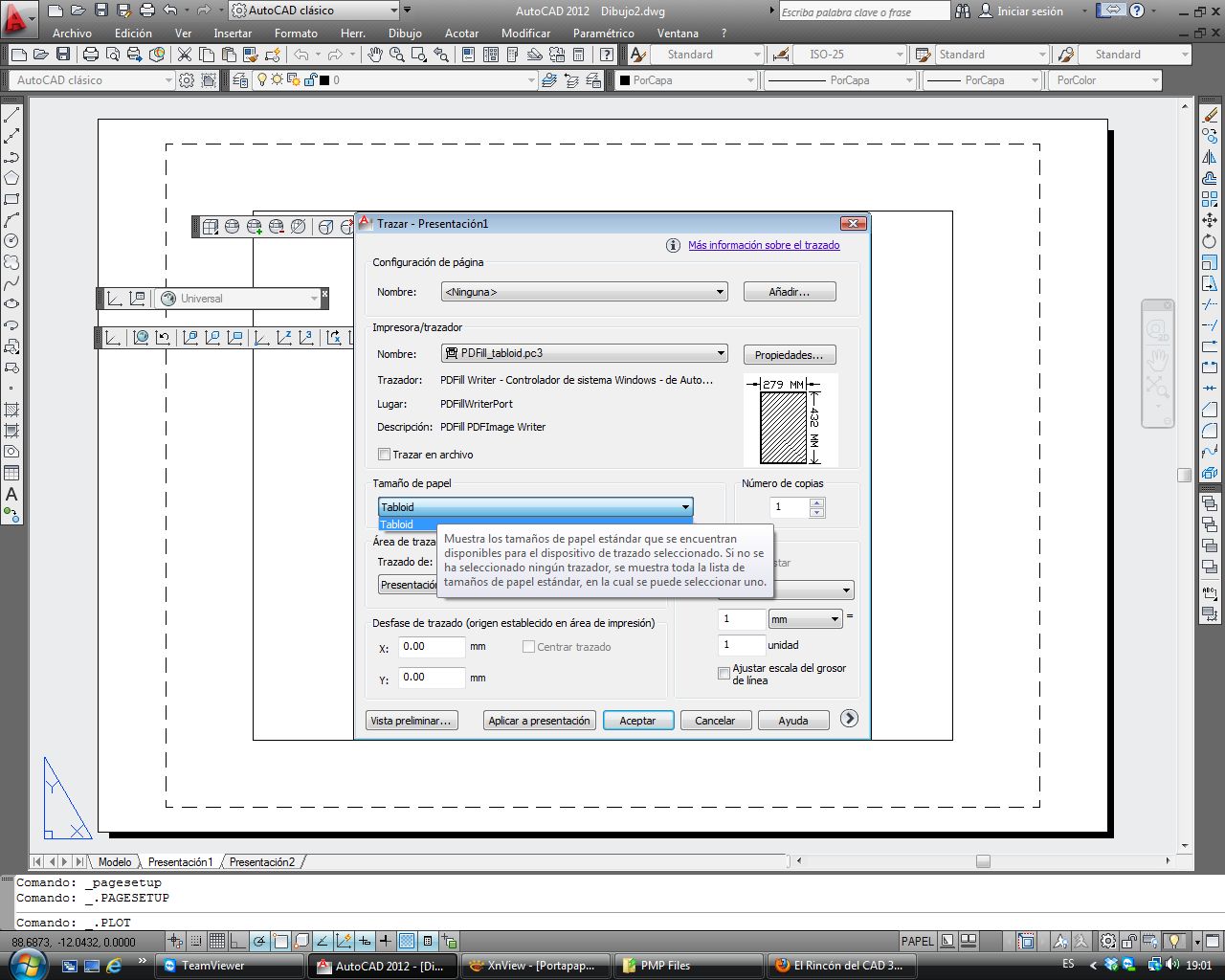Click the Exchange icon in title bar
Image resolution: width=1225 pixels, height=980 pixels.
tap(1111, 11)
